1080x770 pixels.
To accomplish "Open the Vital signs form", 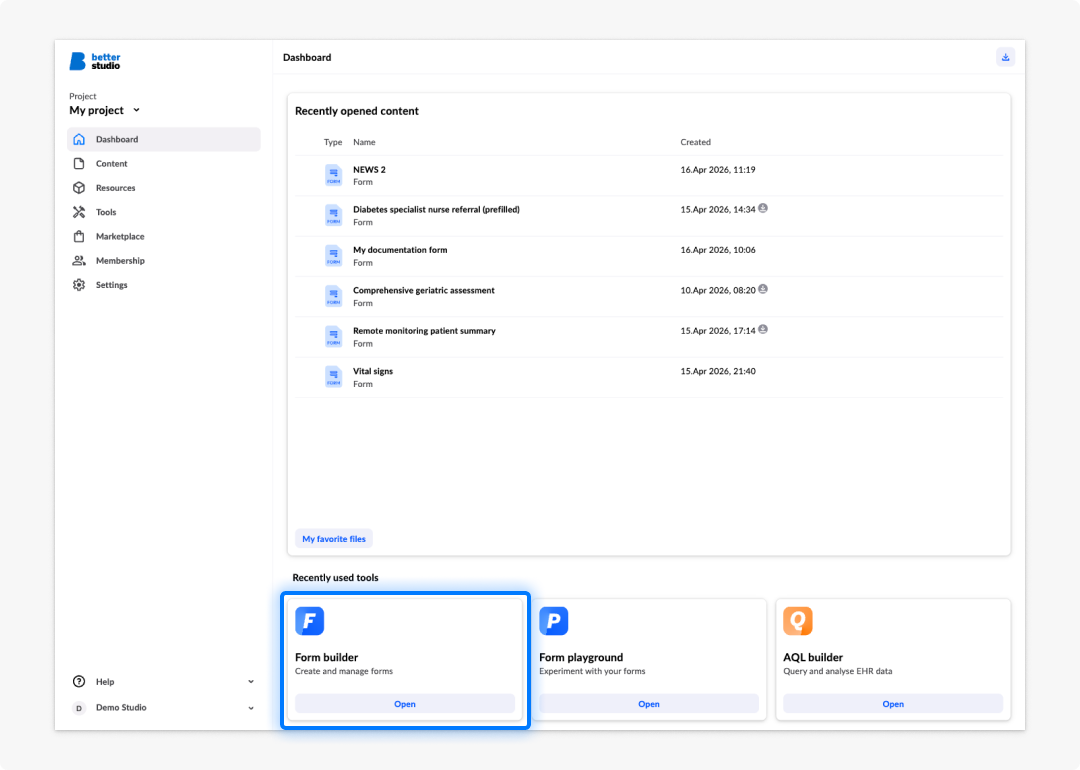I will pyautogui.click(x=373, y=371).
